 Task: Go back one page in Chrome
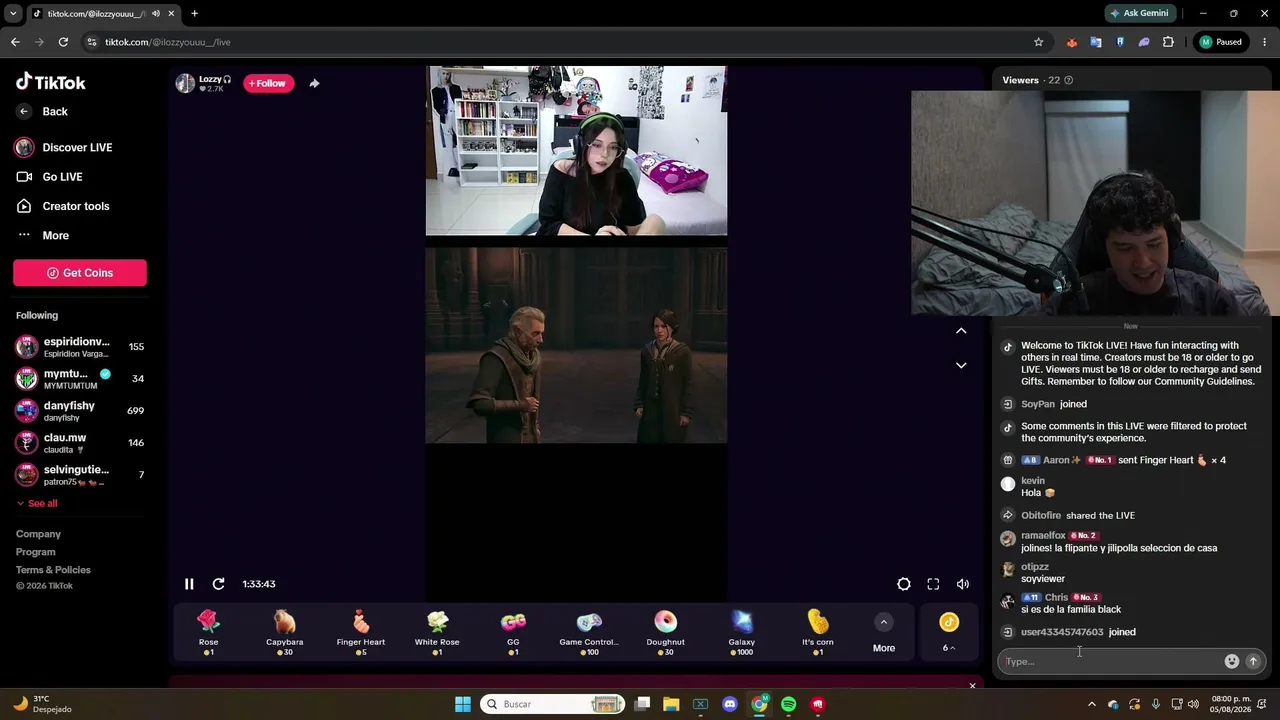tap(15, 42)
